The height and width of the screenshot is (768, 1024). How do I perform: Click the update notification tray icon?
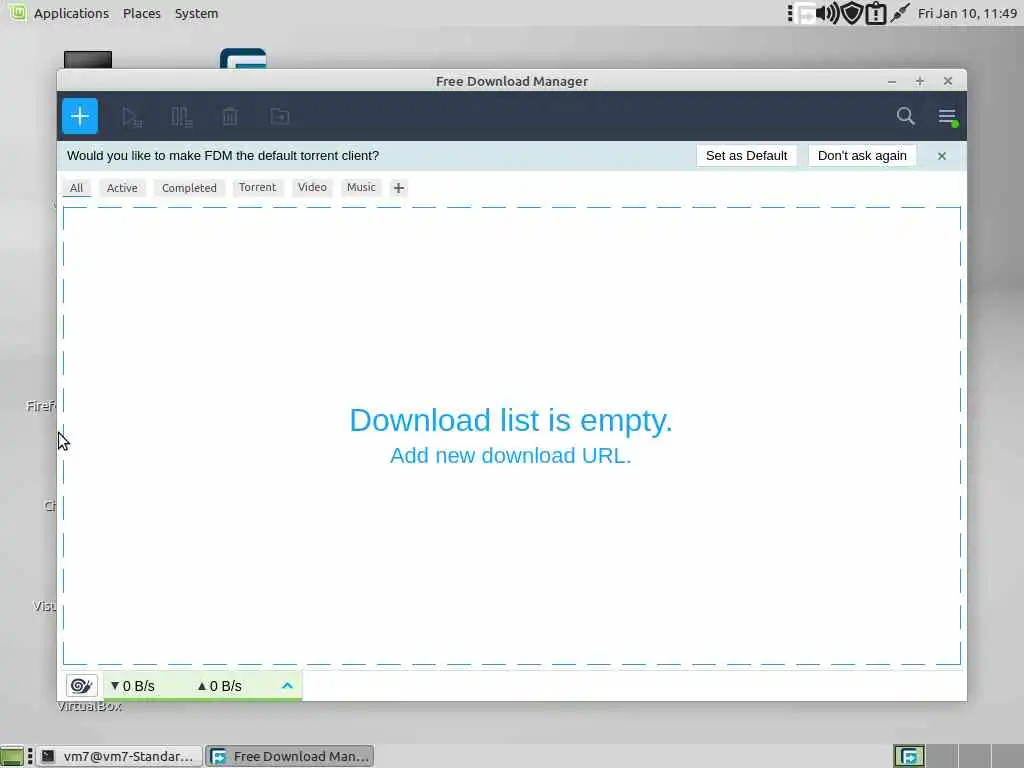(876, 14)
